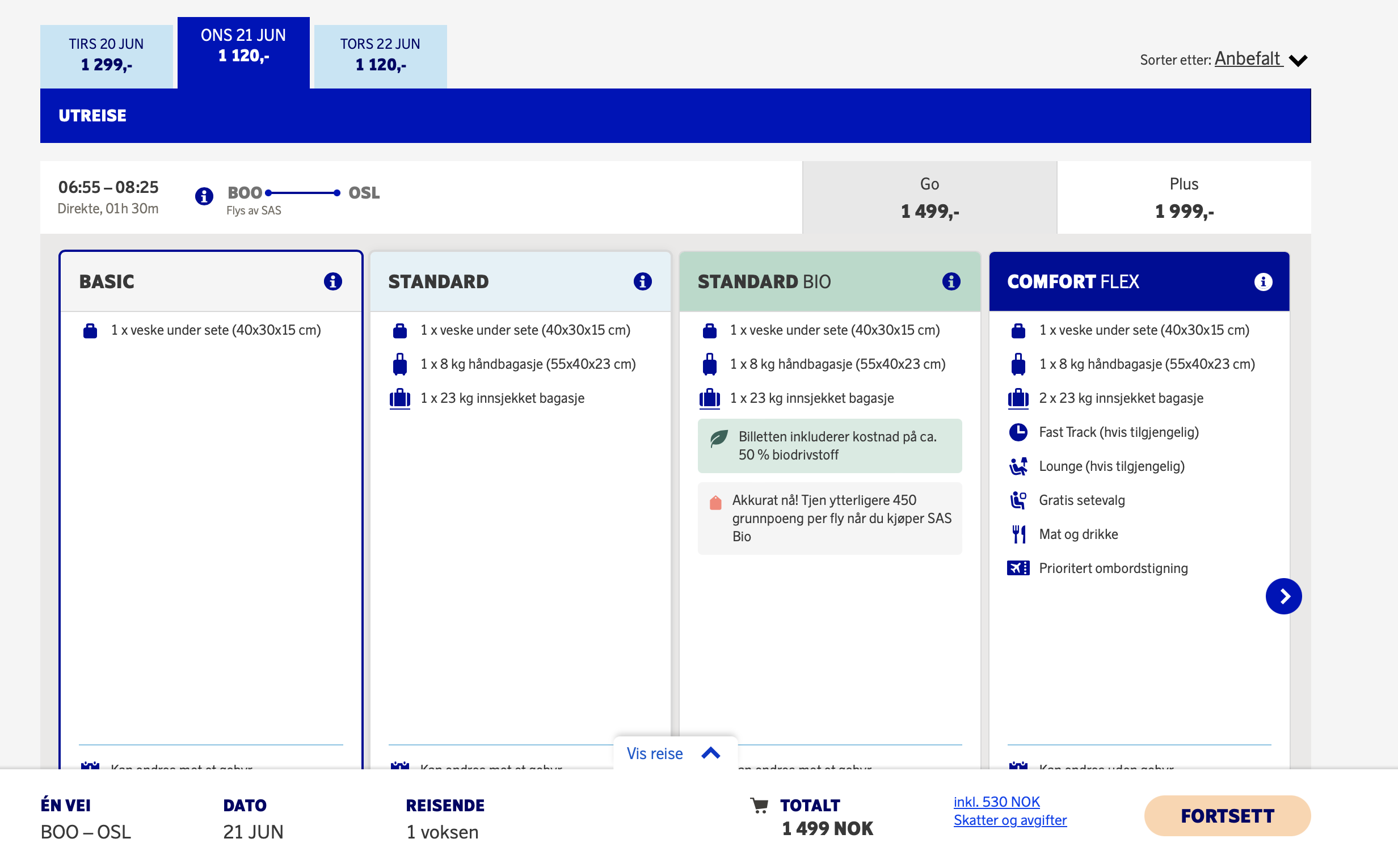Viewport: 1398px width, 868px height.
Task: Select the STANDARD fare card
Action: tap(520, 510)
